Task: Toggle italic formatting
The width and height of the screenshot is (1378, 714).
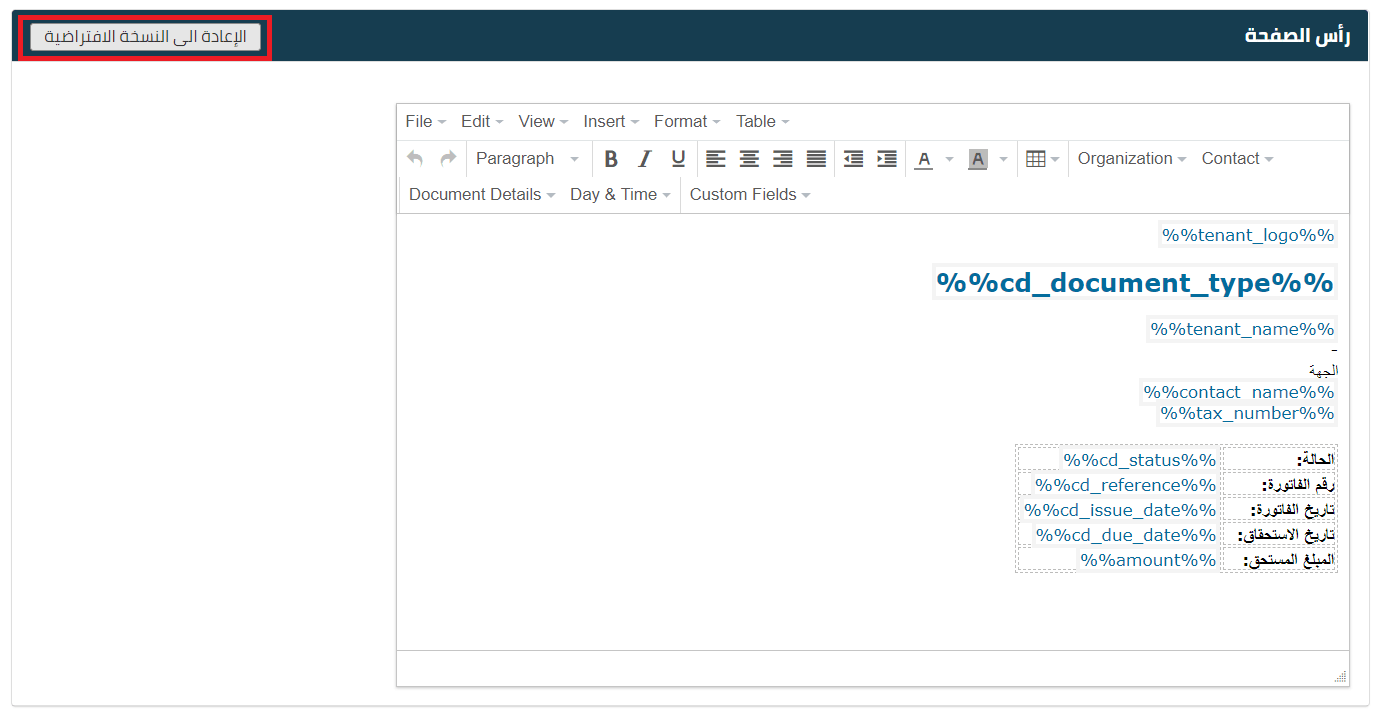Action: point(645,159)
